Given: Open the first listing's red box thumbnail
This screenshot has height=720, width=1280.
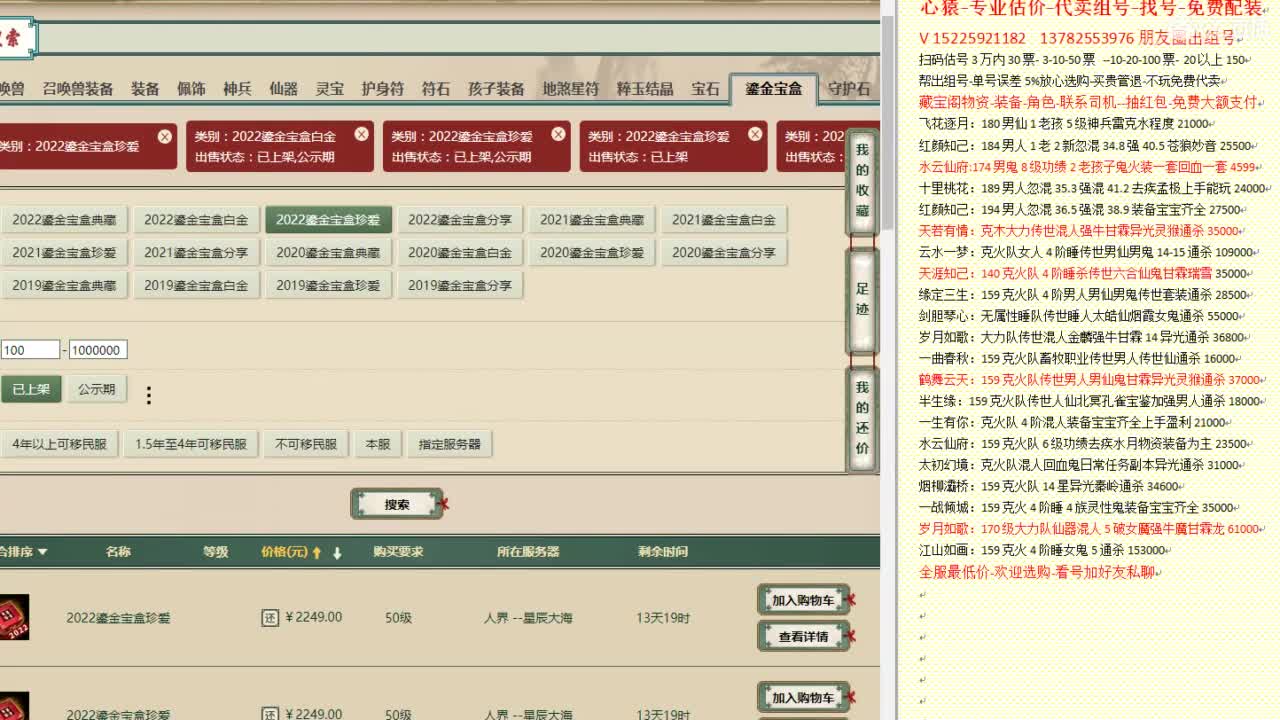Looking at the screenshot, I should (x=13, y=617).
